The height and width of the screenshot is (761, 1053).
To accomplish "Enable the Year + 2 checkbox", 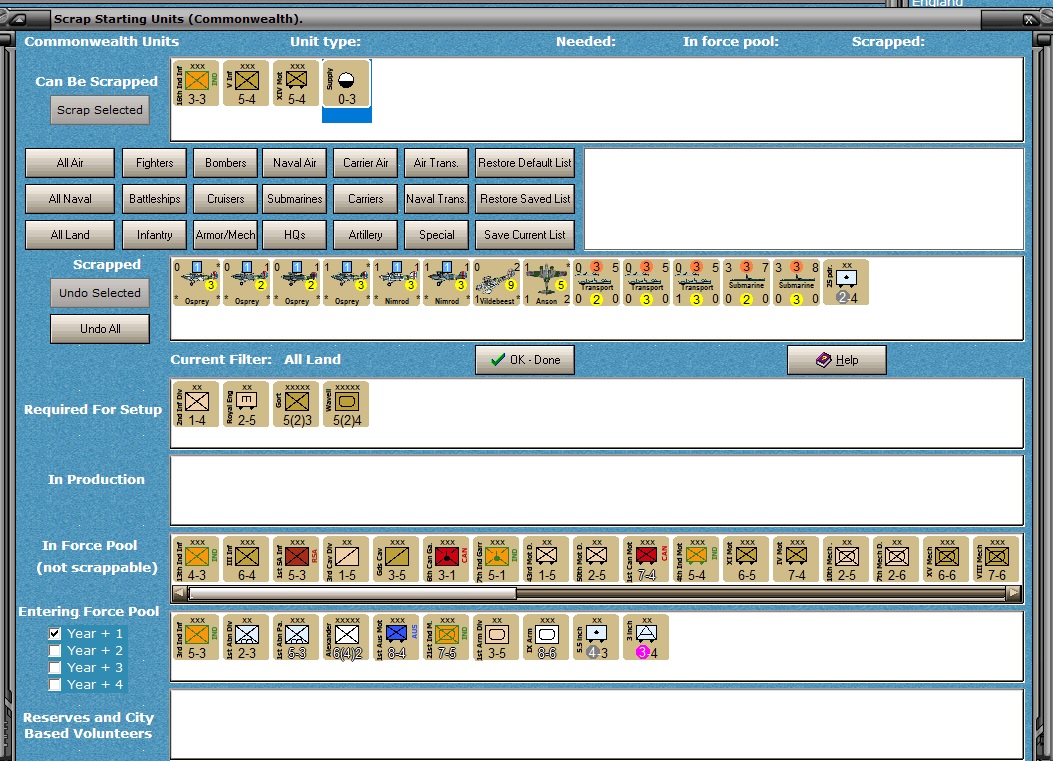I will tap(55, 651).
